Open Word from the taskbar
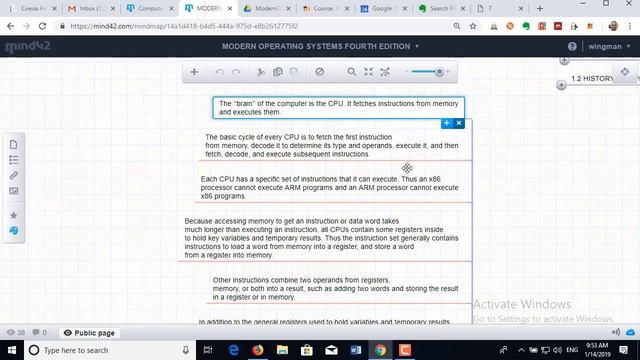The height and width of the screenshot is (360, 640). click(x=356, y=350)
